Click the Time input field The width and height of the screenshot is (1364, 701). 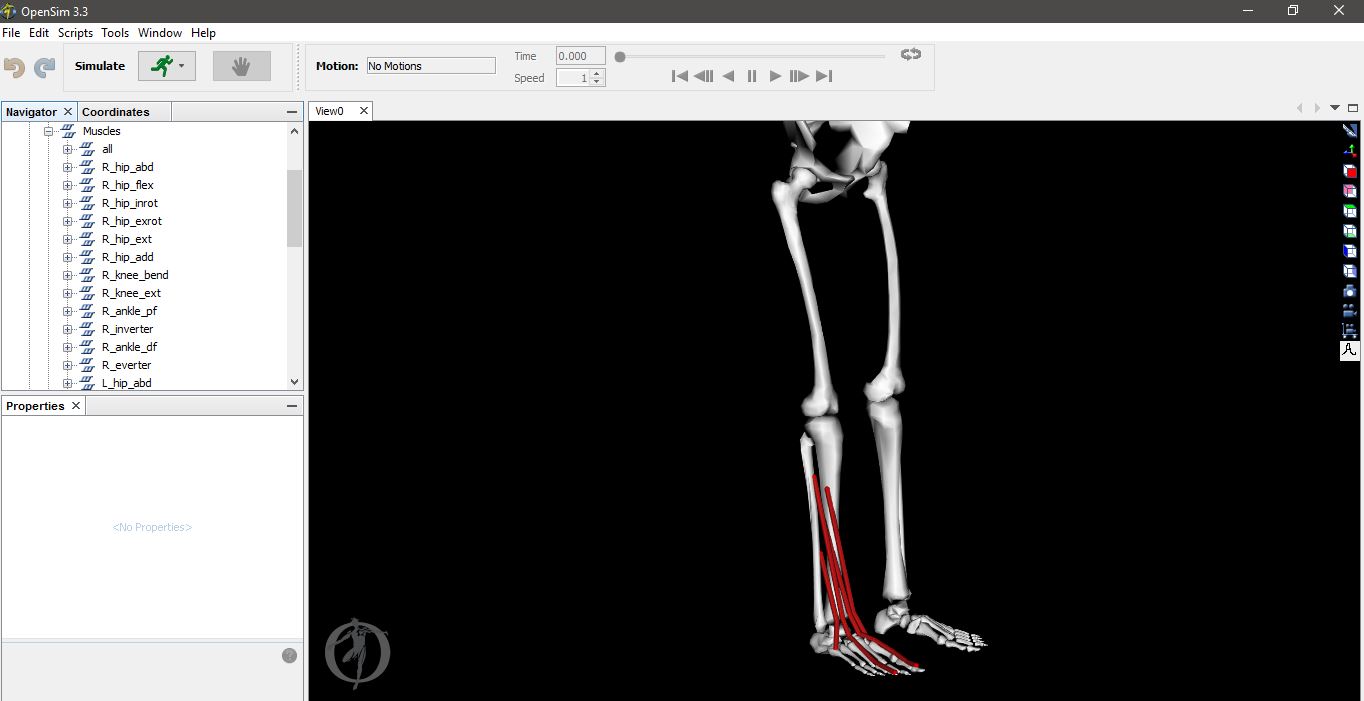pos(580,56)
